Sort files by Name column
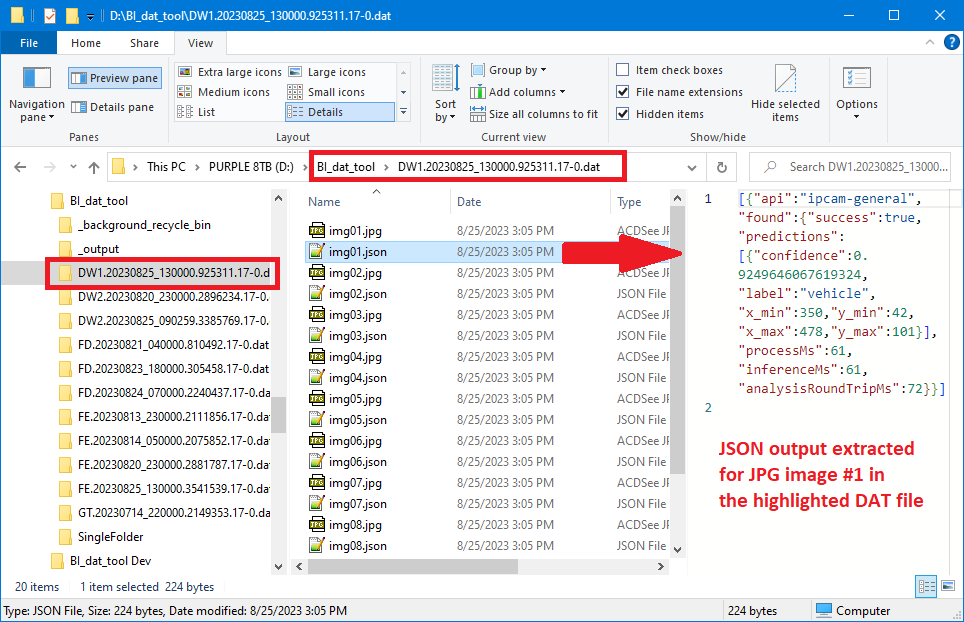 click(324, 202)
